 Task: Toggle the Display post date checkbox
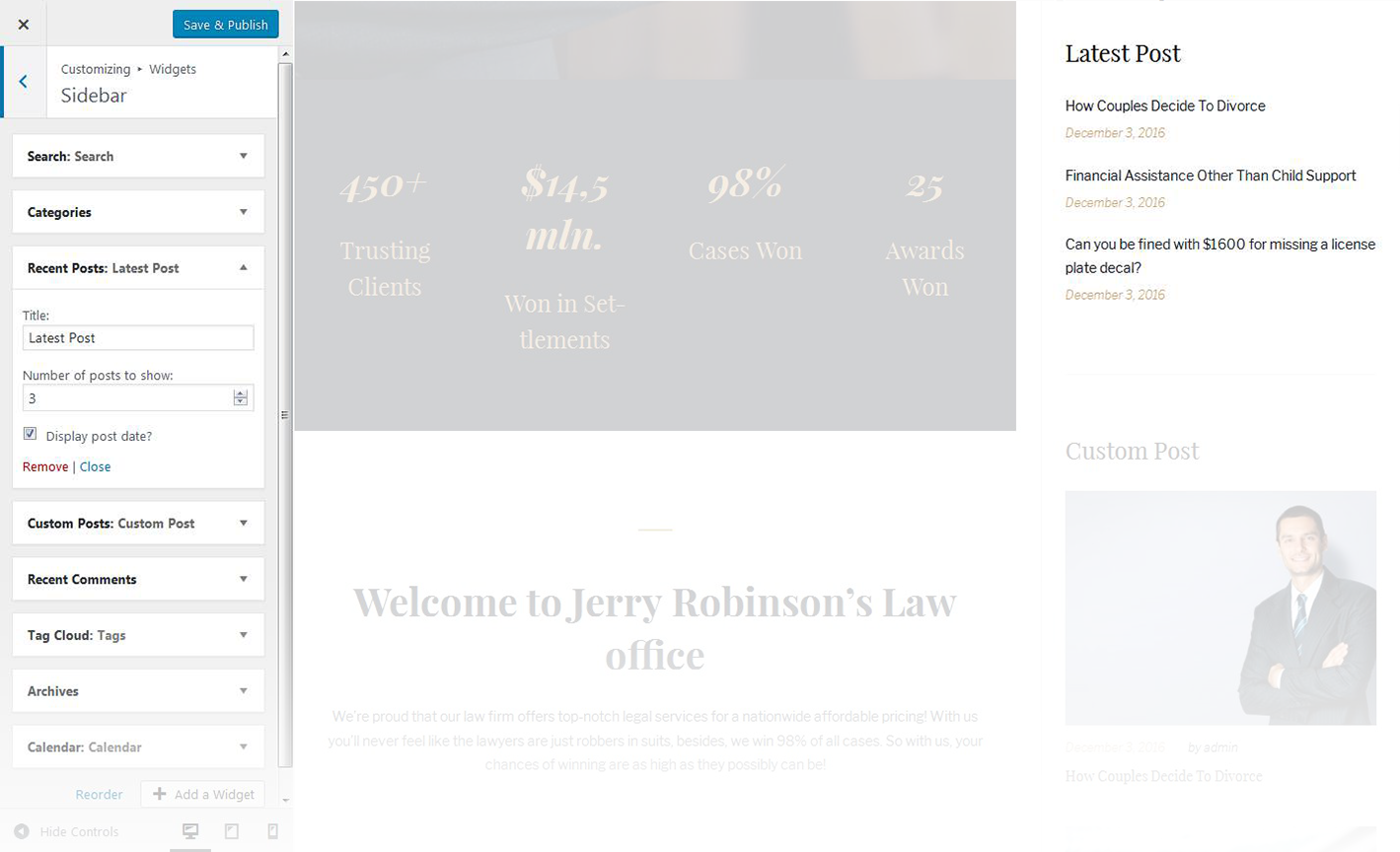(x=31, y=434)
